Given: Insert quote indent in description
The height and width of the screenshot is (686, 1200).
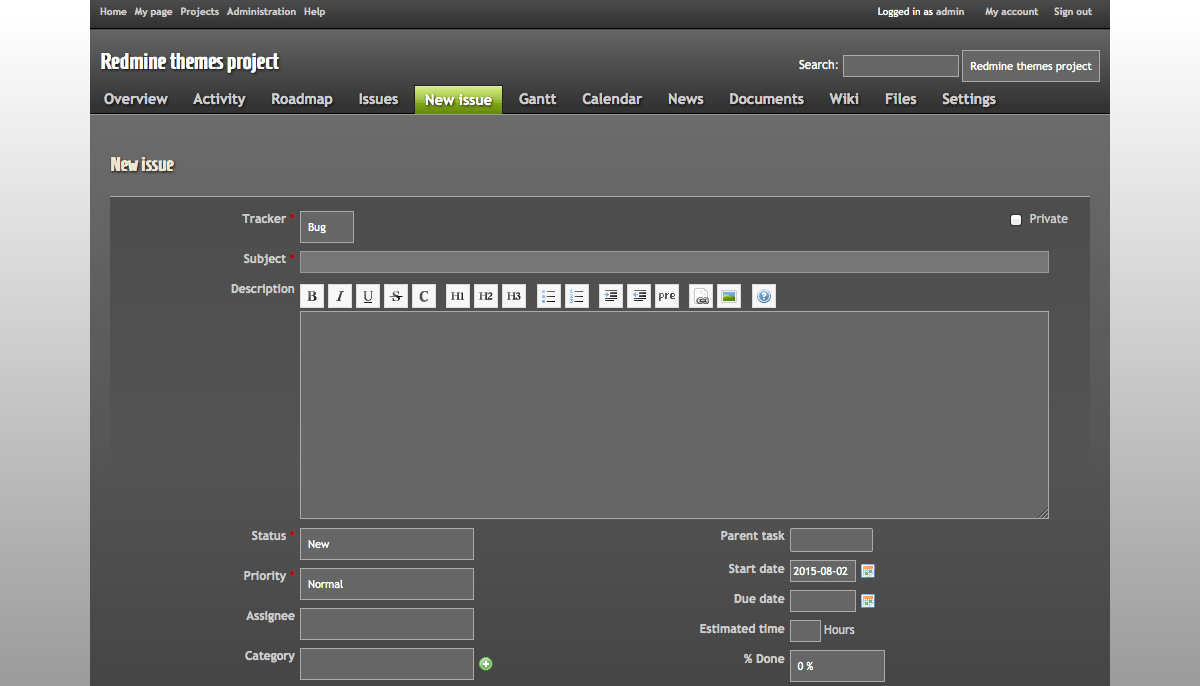Looking at the screenshot, I should coord(611,296).
